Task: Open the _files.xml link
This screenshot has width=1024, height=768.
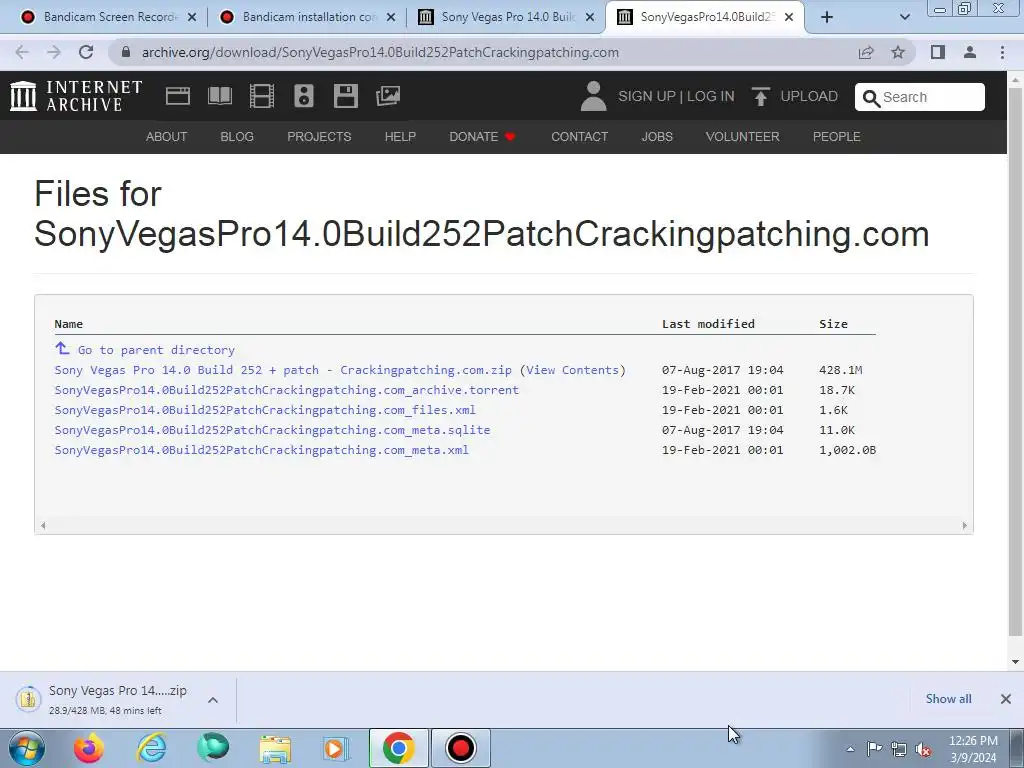Action: click(265, 410)
